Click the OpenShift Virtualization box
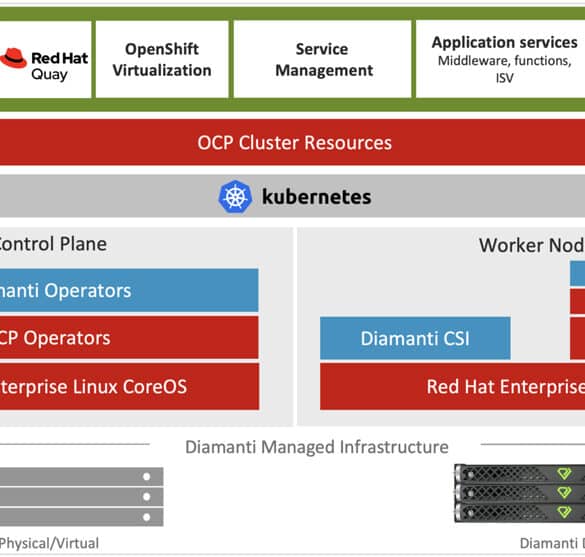 click(162, 59)
